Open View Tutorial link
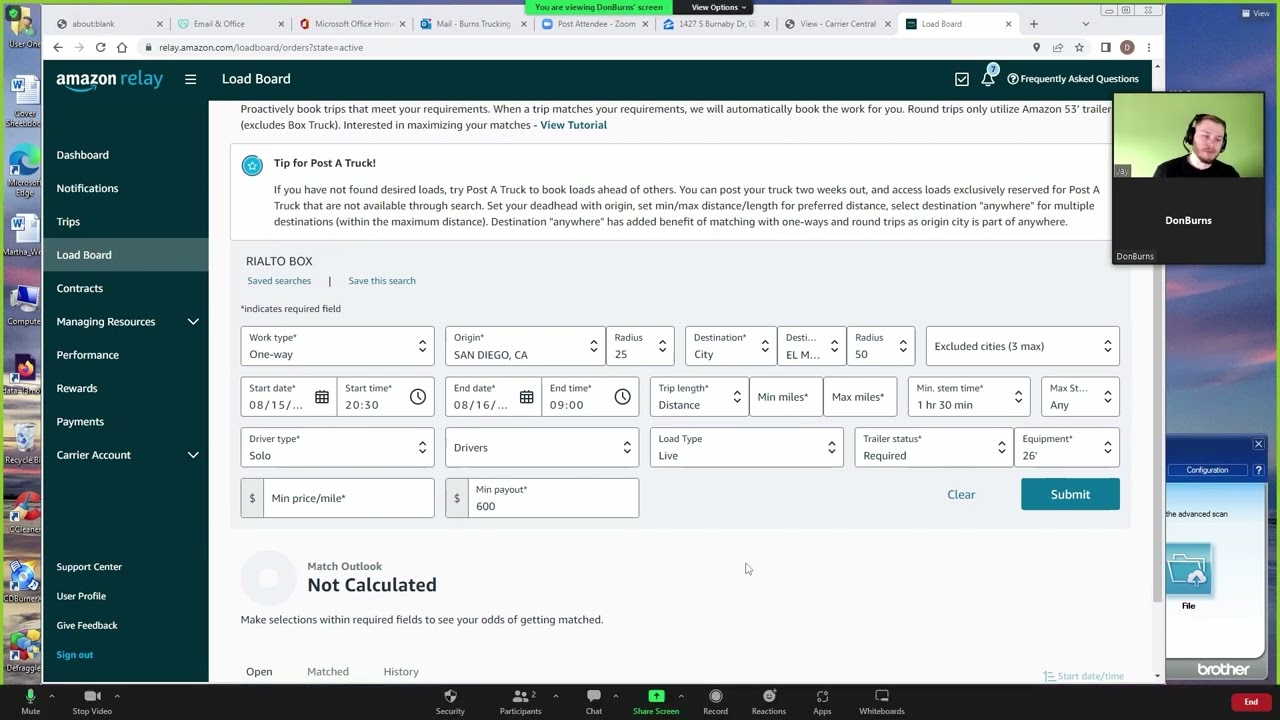1280x720 pixels. click(x=573, y=125)
